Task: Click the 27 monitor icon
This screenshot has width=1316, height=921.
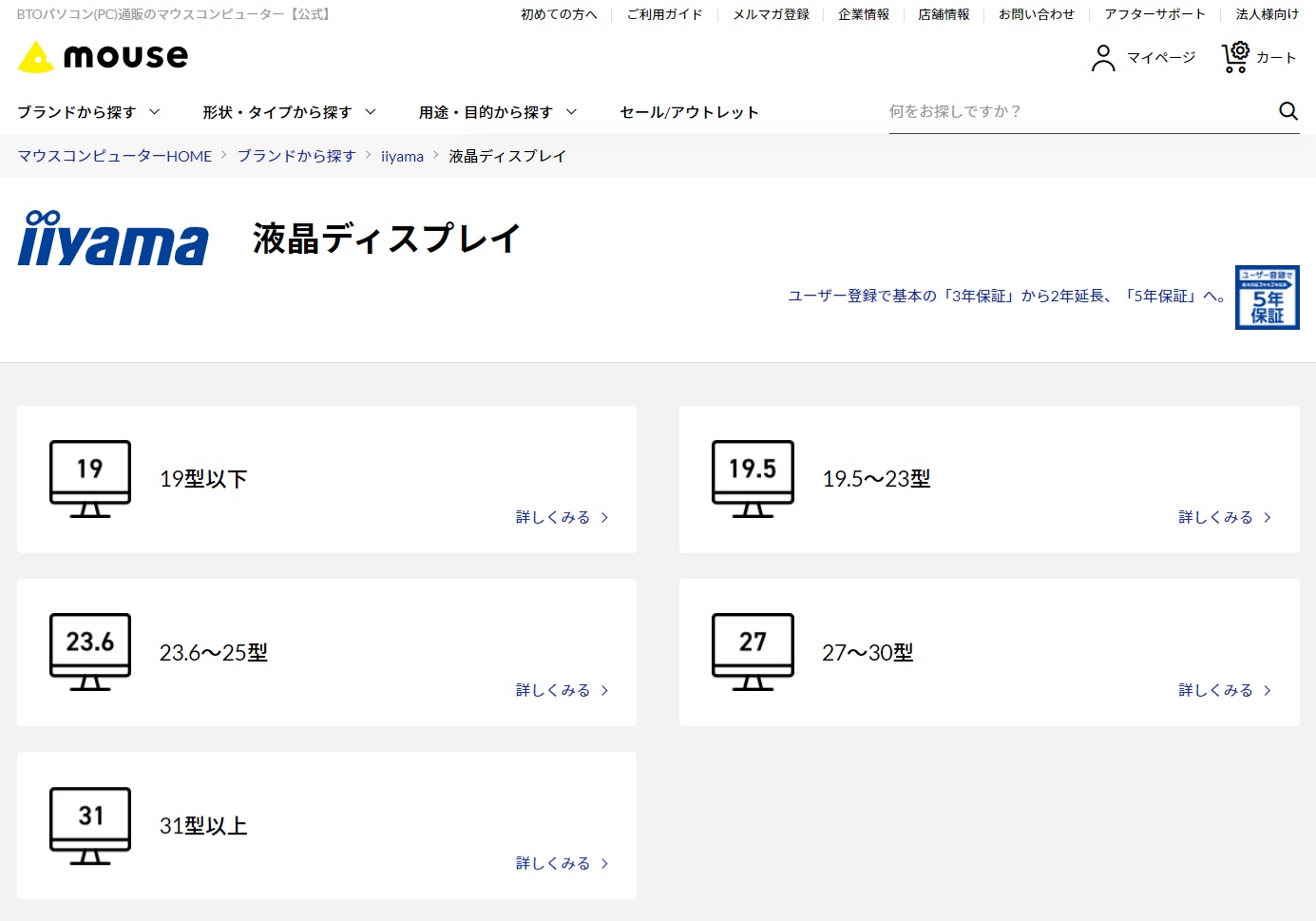Action: [x=753, y=652]
